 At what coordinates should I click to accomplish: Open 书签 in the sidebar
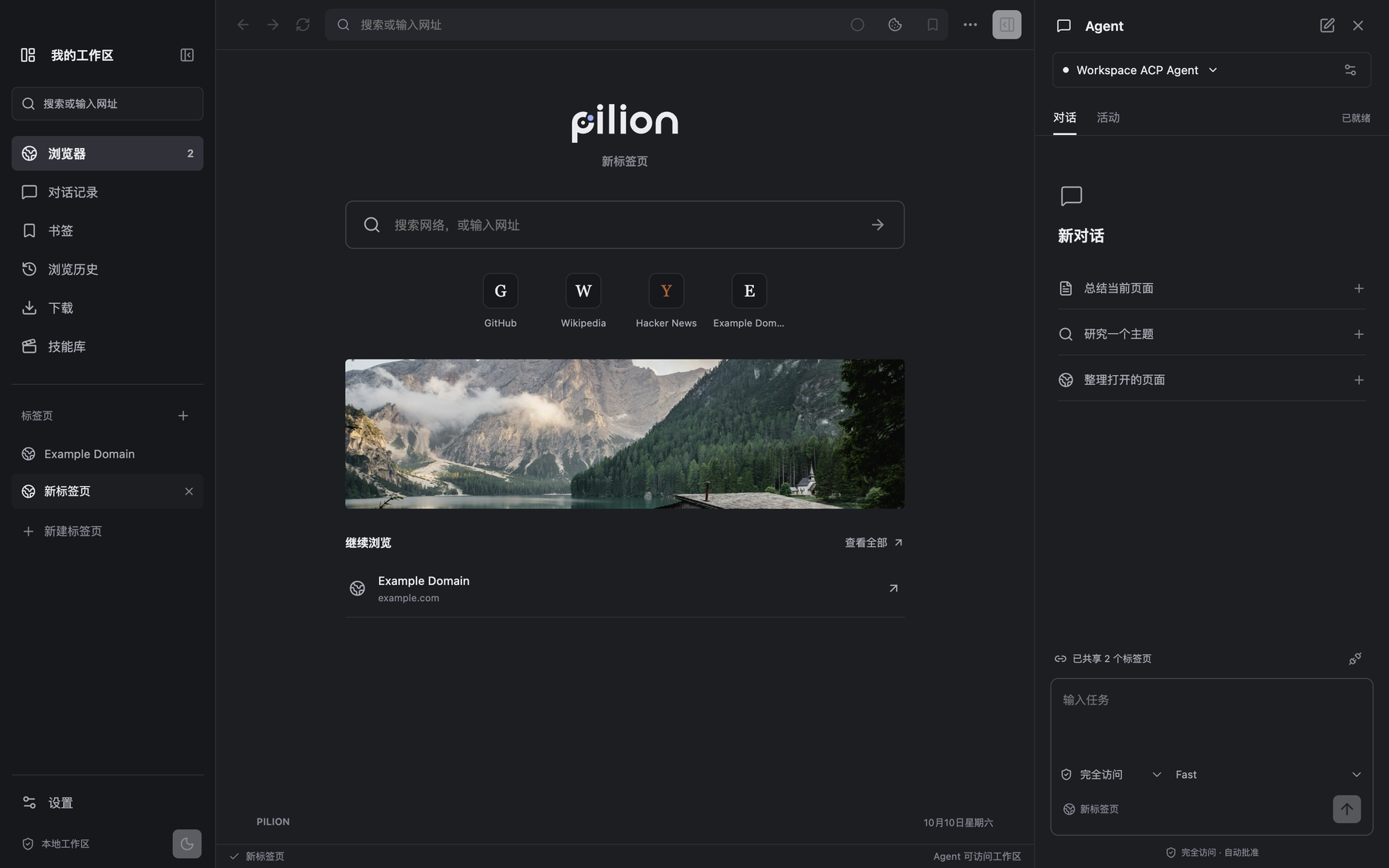[107, 231]
